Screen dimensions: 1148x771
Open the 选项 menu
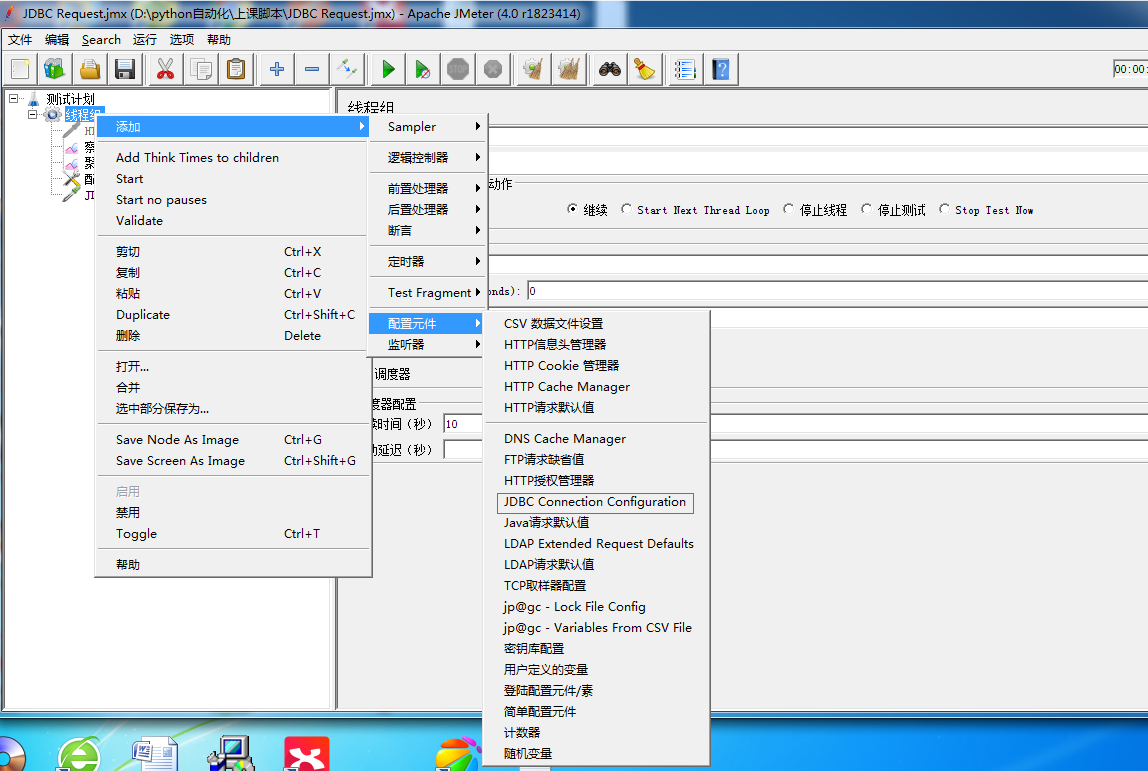click(182, 40)
